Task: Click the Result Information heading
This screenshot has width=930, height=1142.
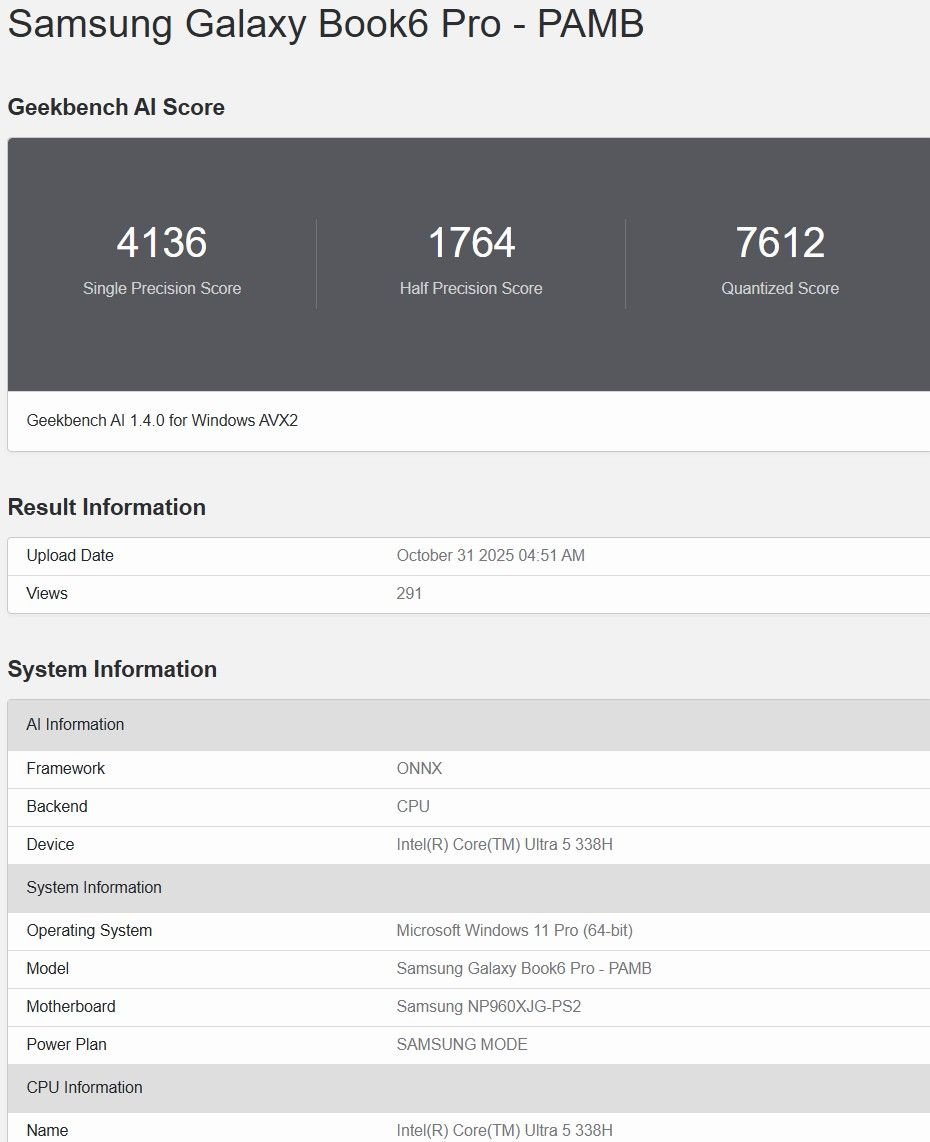Action: point(107,507)
